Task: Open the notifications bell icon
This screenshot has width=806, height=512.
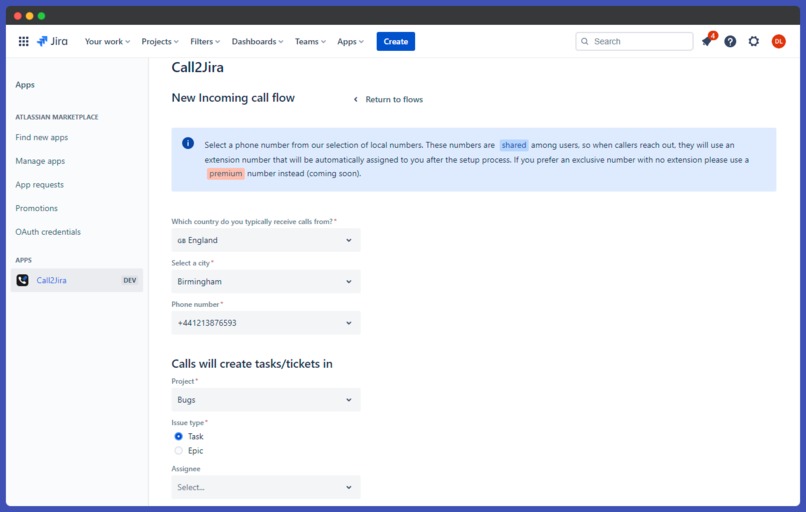Action: point(707,41)
